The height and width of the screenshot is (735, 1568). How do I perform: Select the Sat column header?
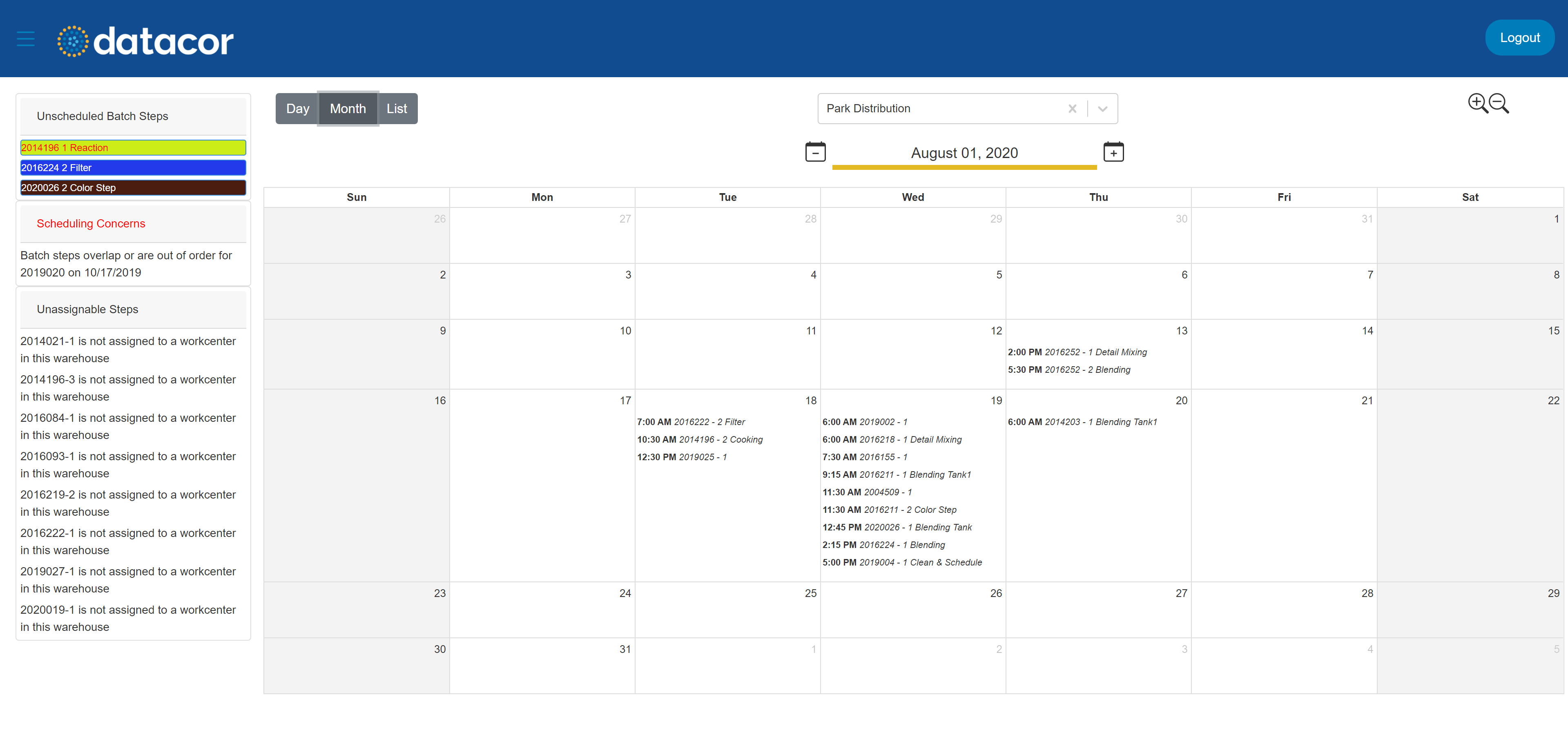click(1470, 197)
